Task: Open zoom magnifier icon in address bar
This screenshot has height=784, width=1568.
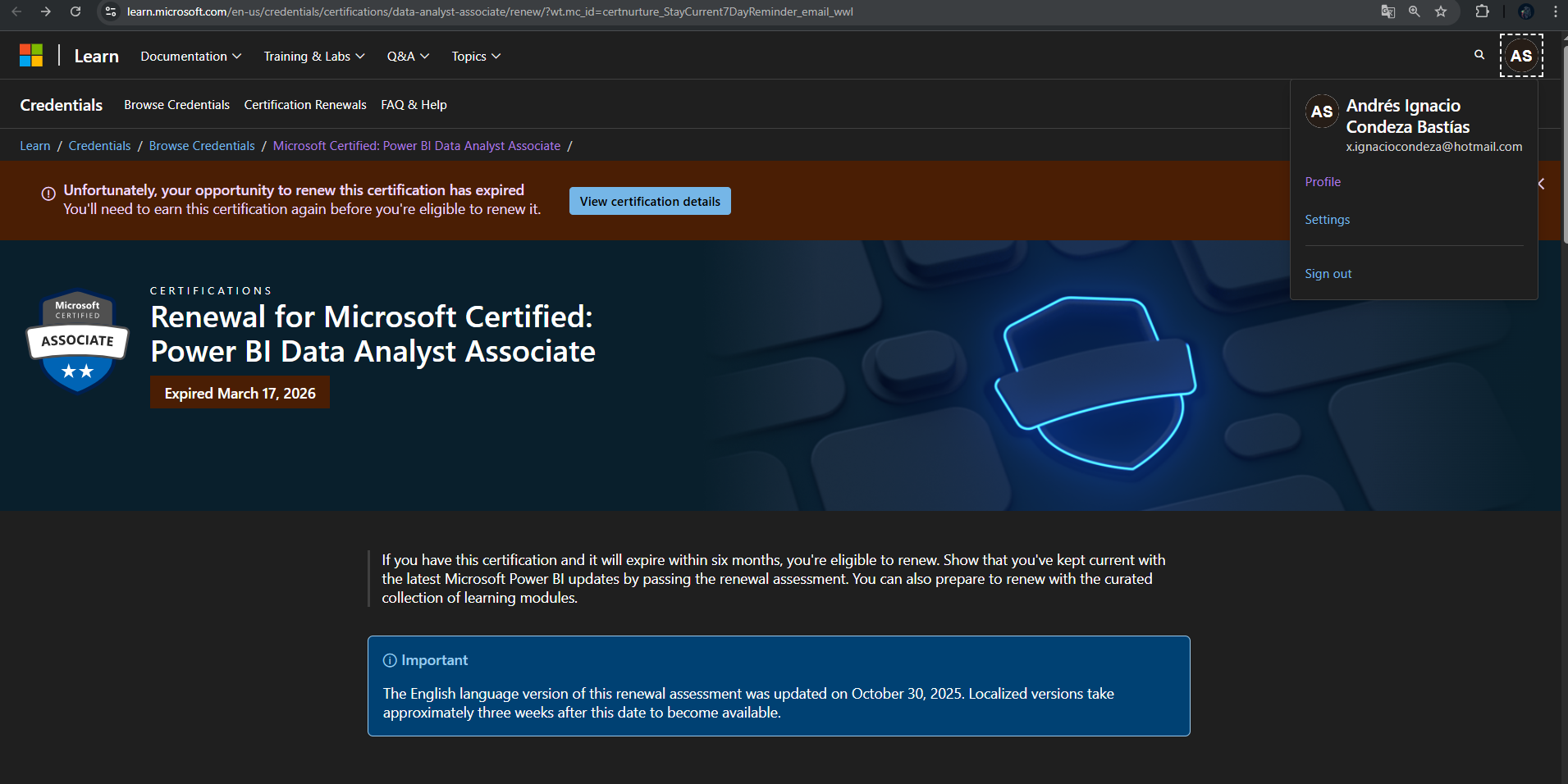Action: 1415,11
